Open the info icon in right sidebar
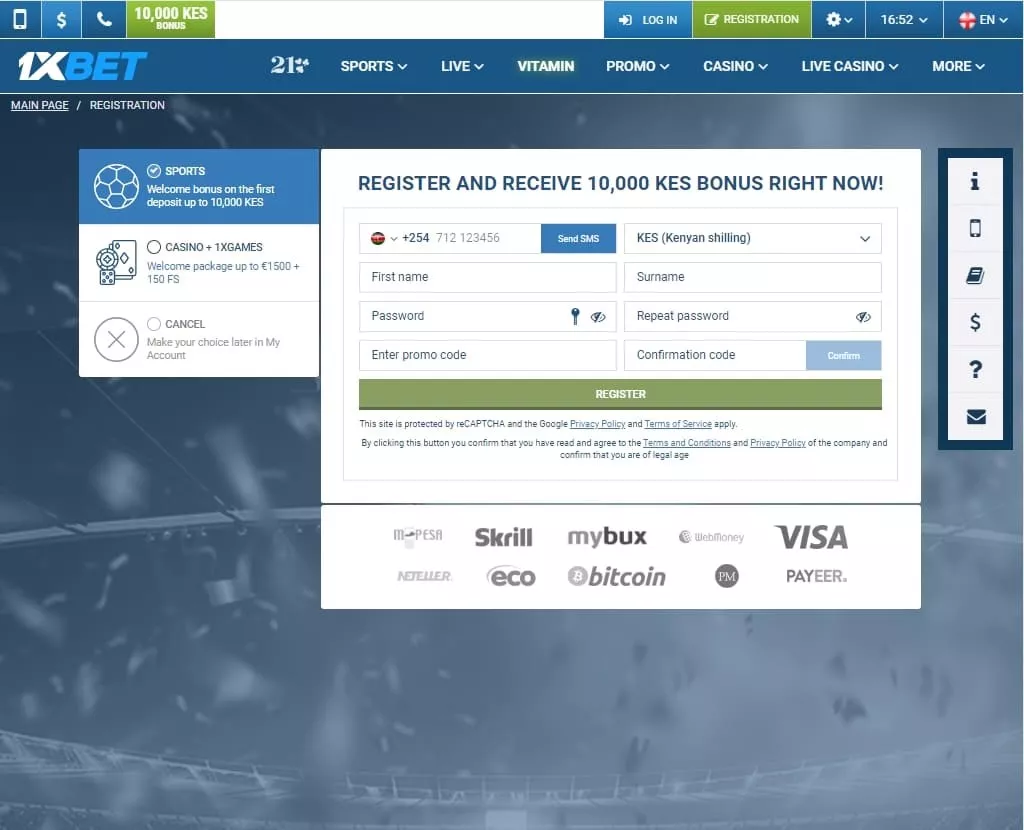1024x830 pixels. [x=975, y=181]
